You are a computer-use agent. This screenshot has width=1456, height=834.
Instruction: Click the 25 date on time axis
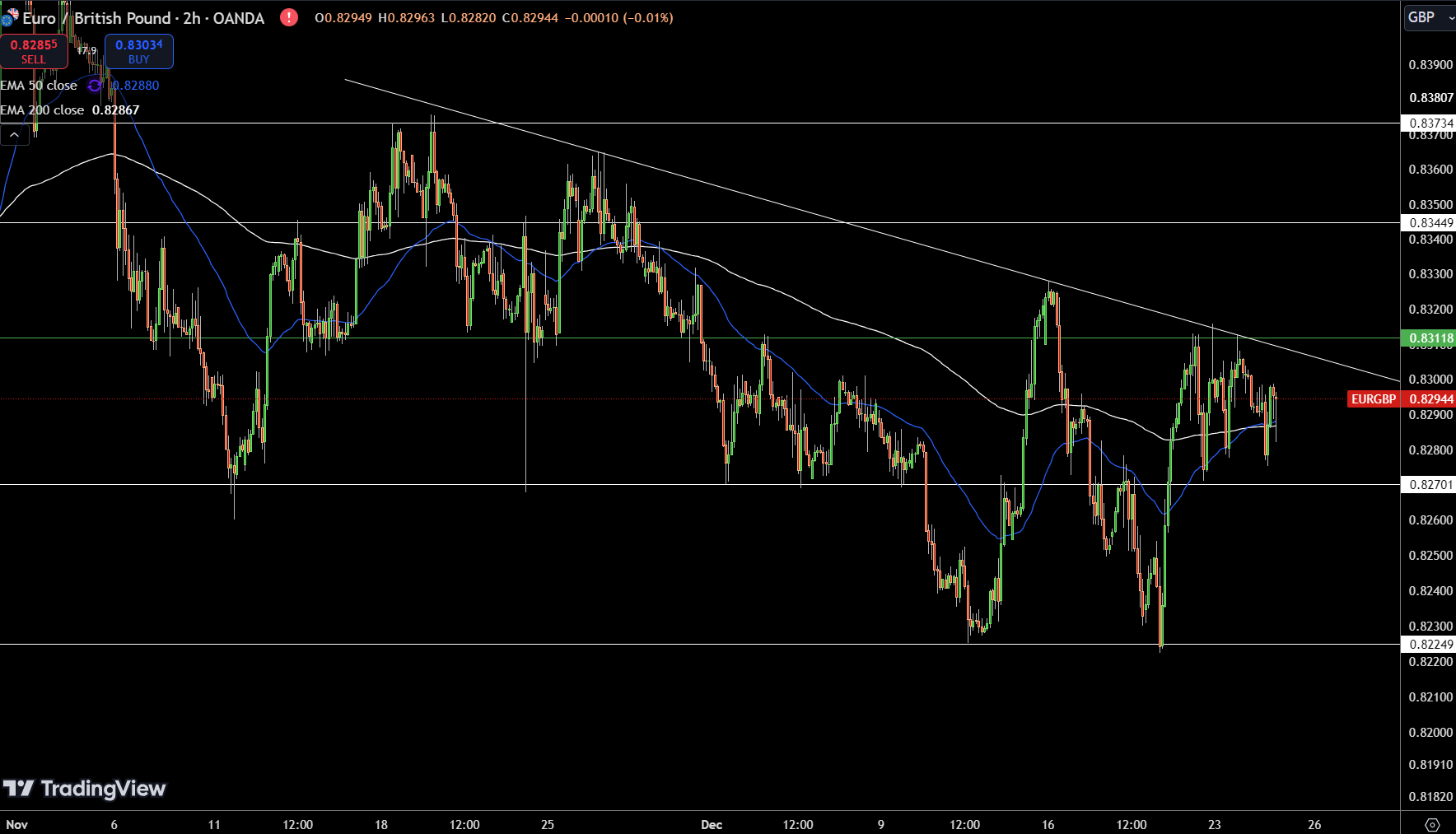click(548, 825)
